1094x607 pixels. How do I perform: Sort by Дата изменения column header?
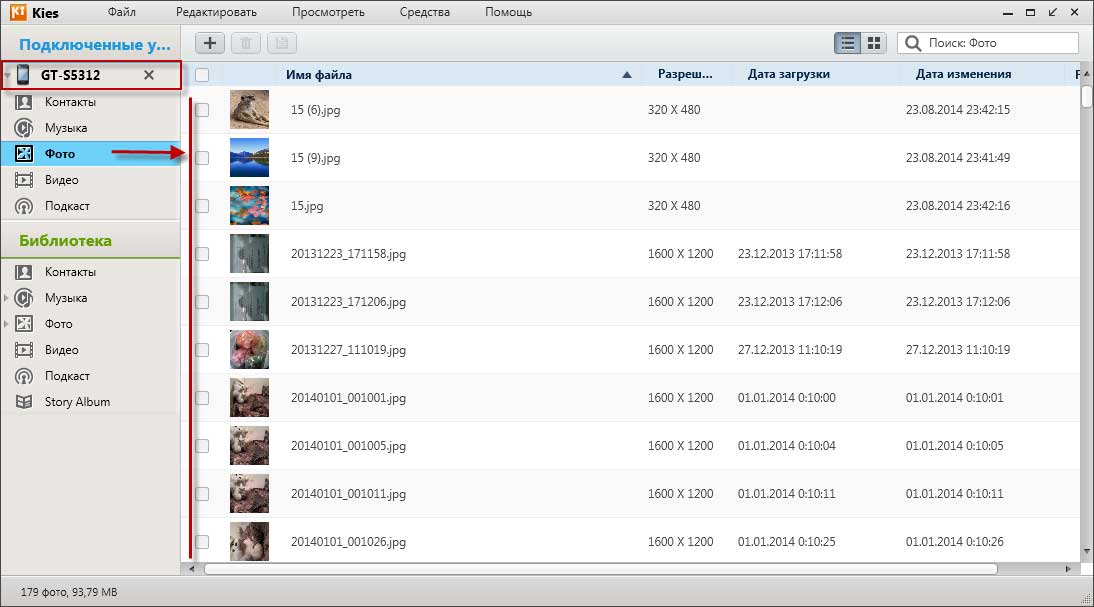(964, 74)
